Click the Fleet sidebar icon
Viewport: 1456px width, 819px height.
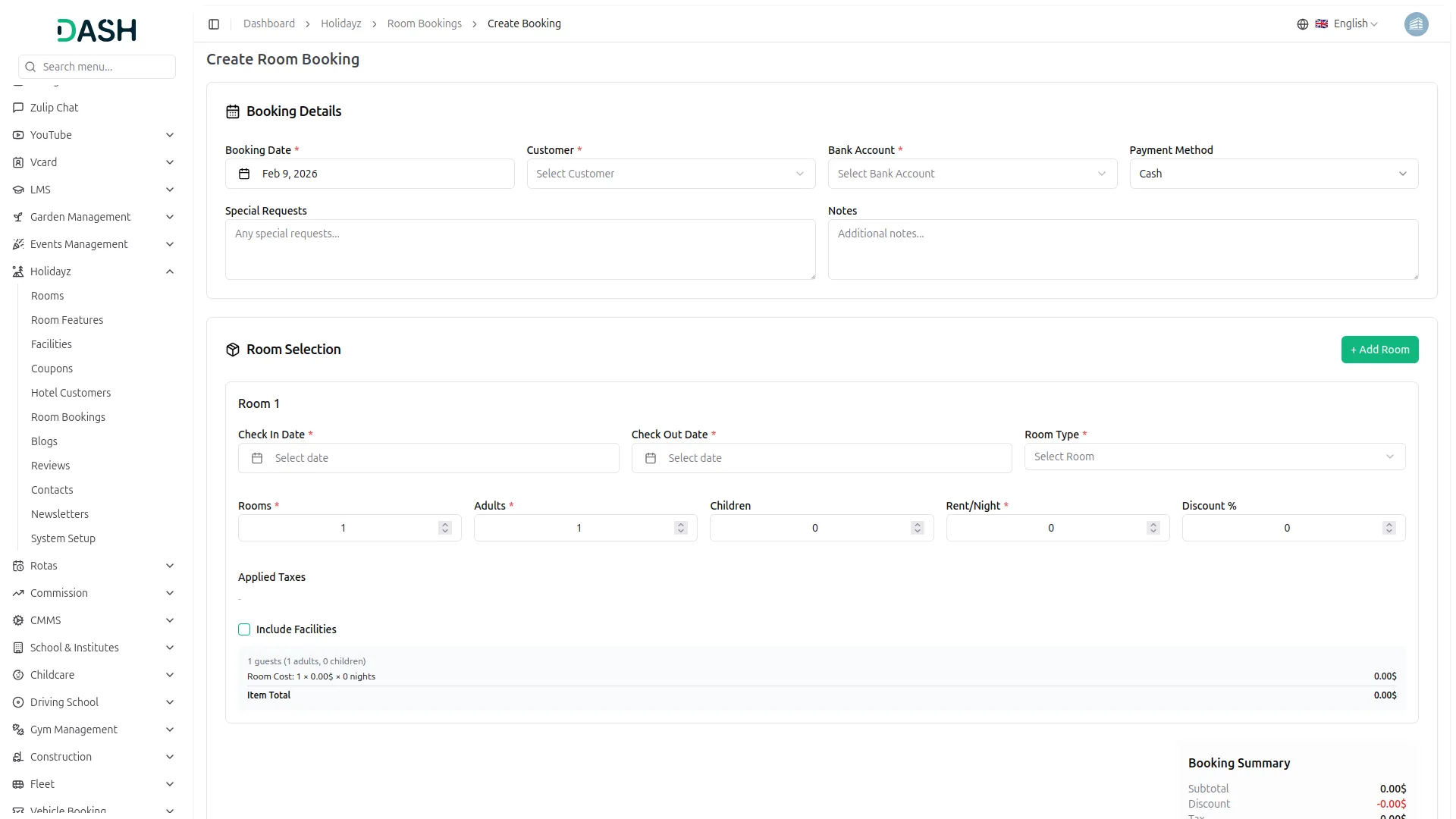(18, 784)
